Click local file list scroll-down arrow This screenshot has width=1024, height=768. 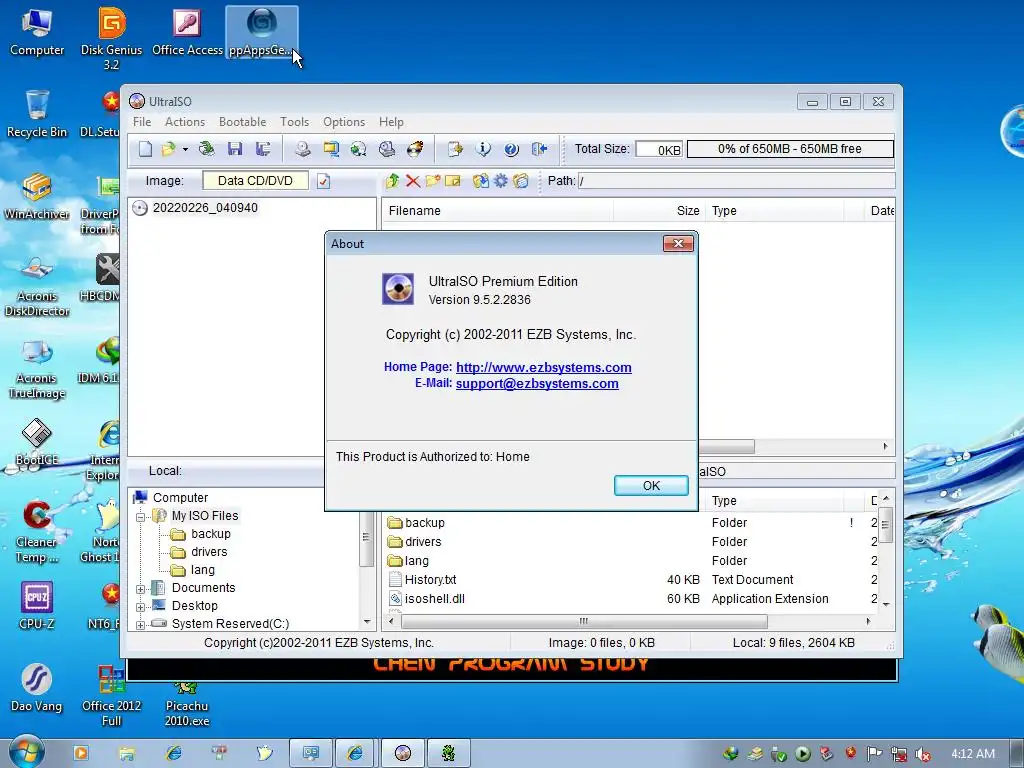click(886, 605)
